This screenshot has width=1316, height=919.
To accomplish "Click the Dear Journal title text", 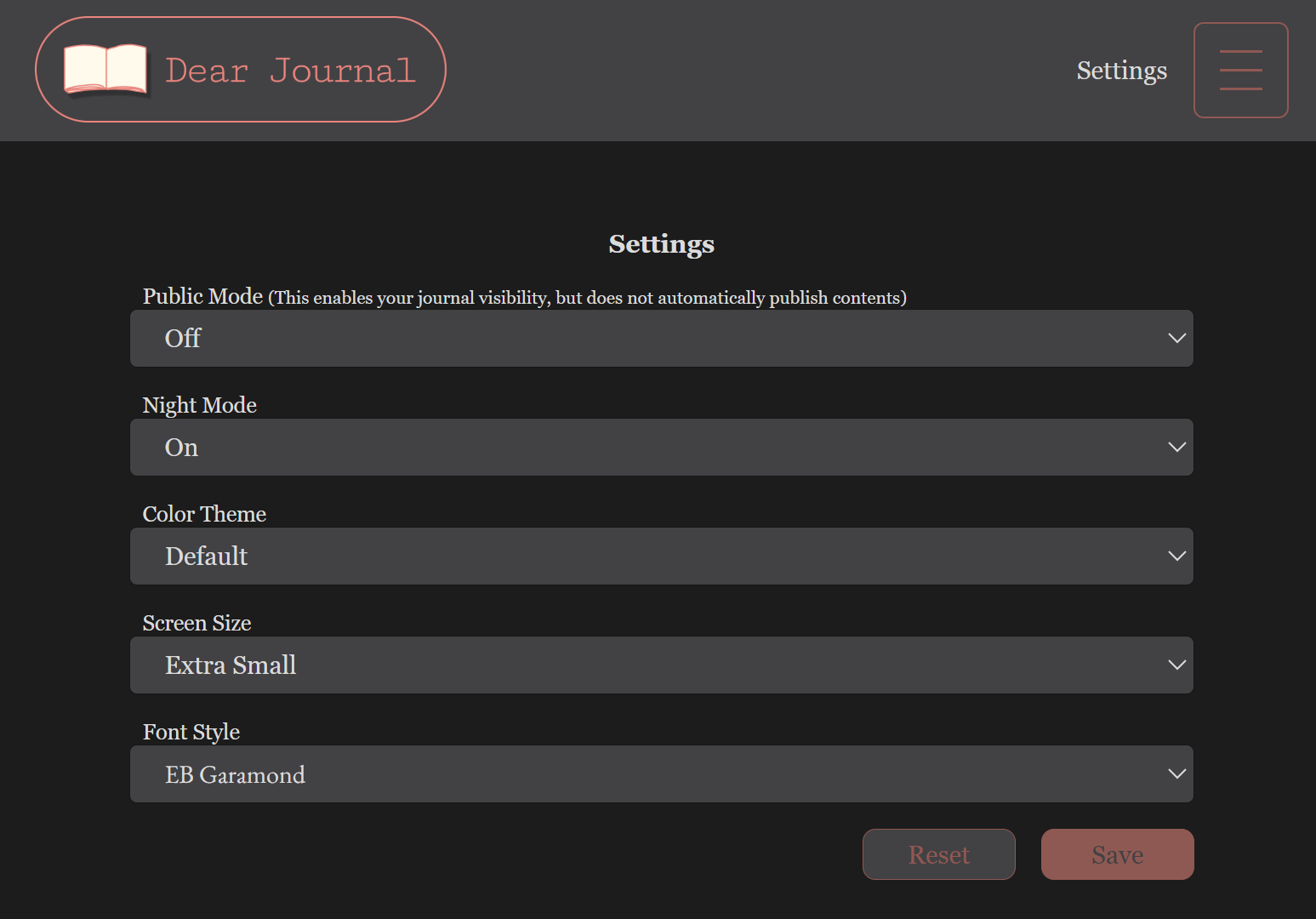I will [x=290, y=70].
